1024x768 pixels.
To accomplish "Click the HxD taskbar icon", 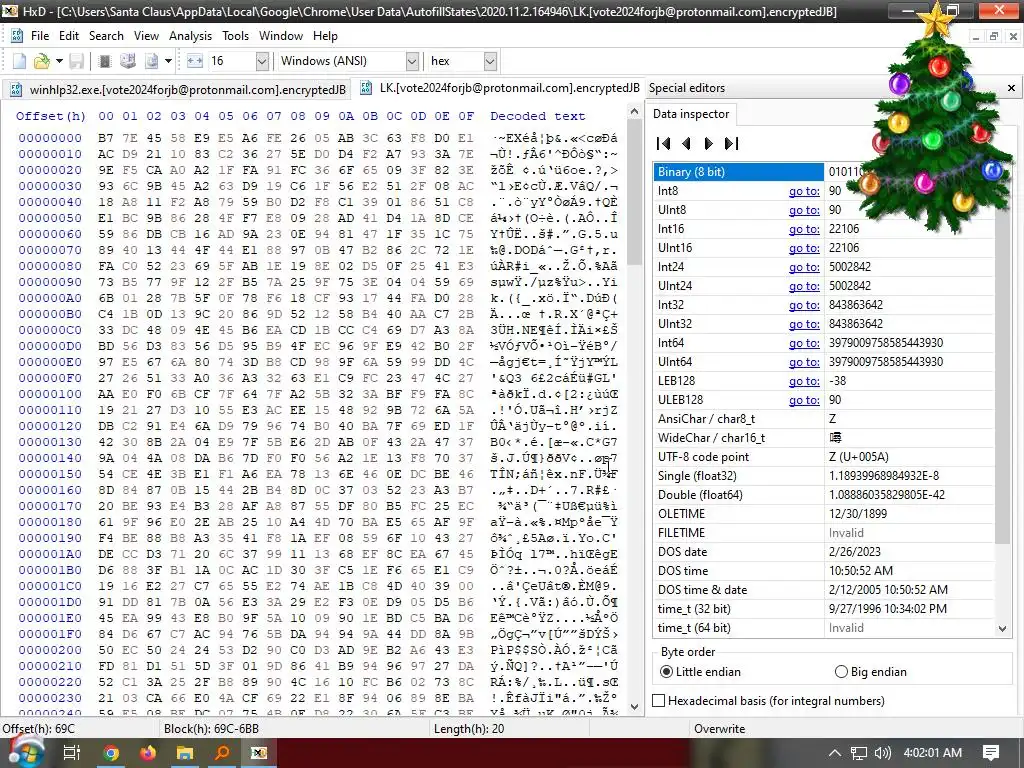I will [x=259, y=753].
